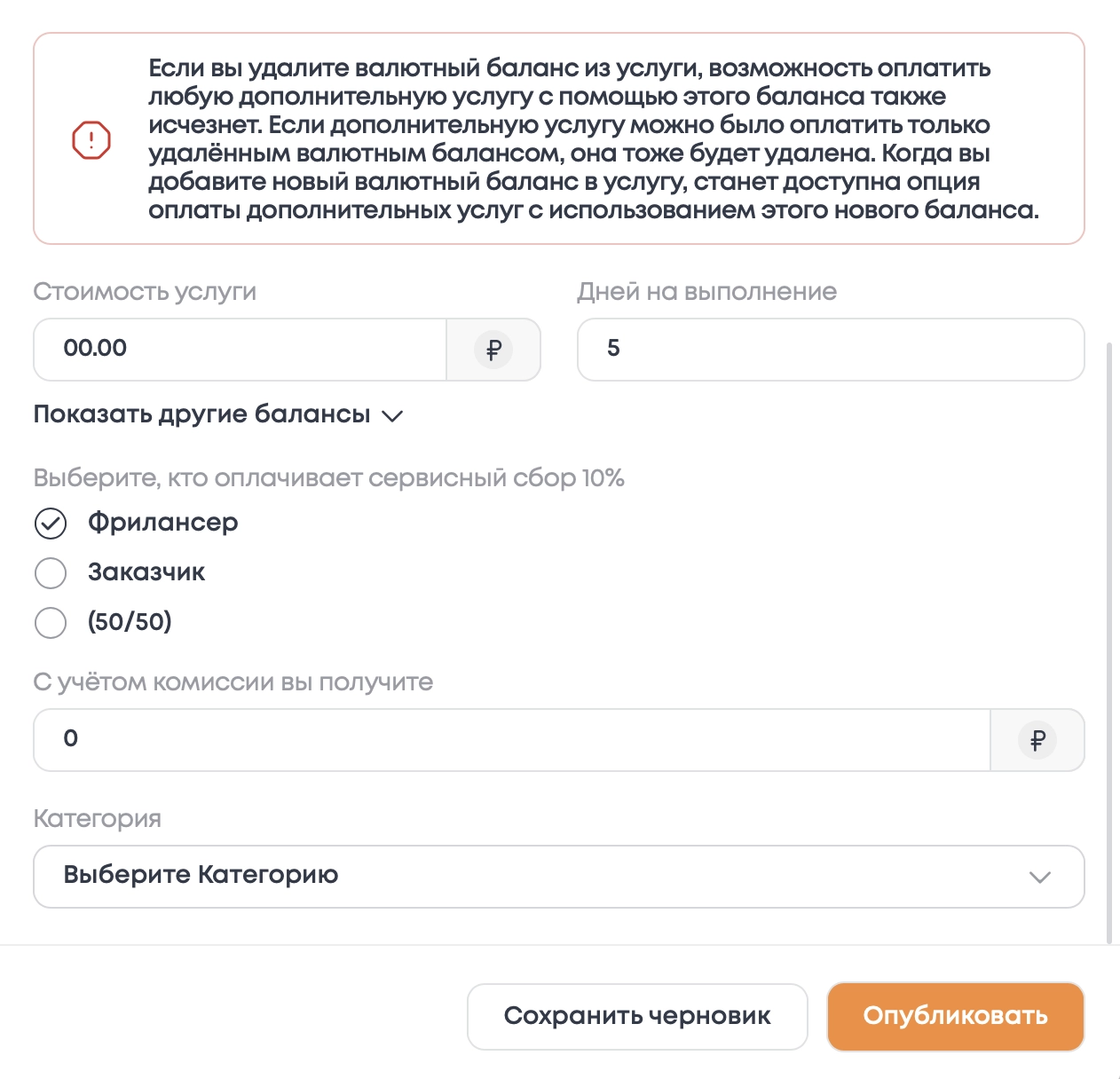1120x1079 pixels.
Task: Click the red octagon warning icon
Action: [x=91, y=140]
